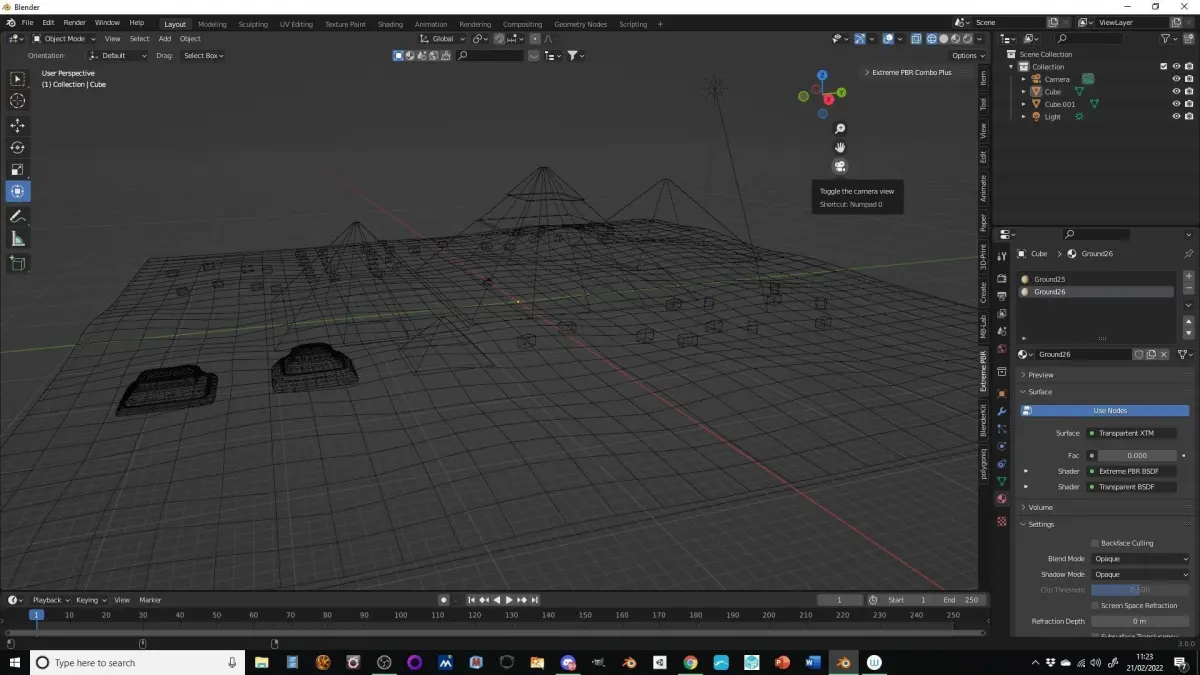Screen dimensions: 1200x675
Task: Click the Windows Start button
Action: [x=13, y=662]
